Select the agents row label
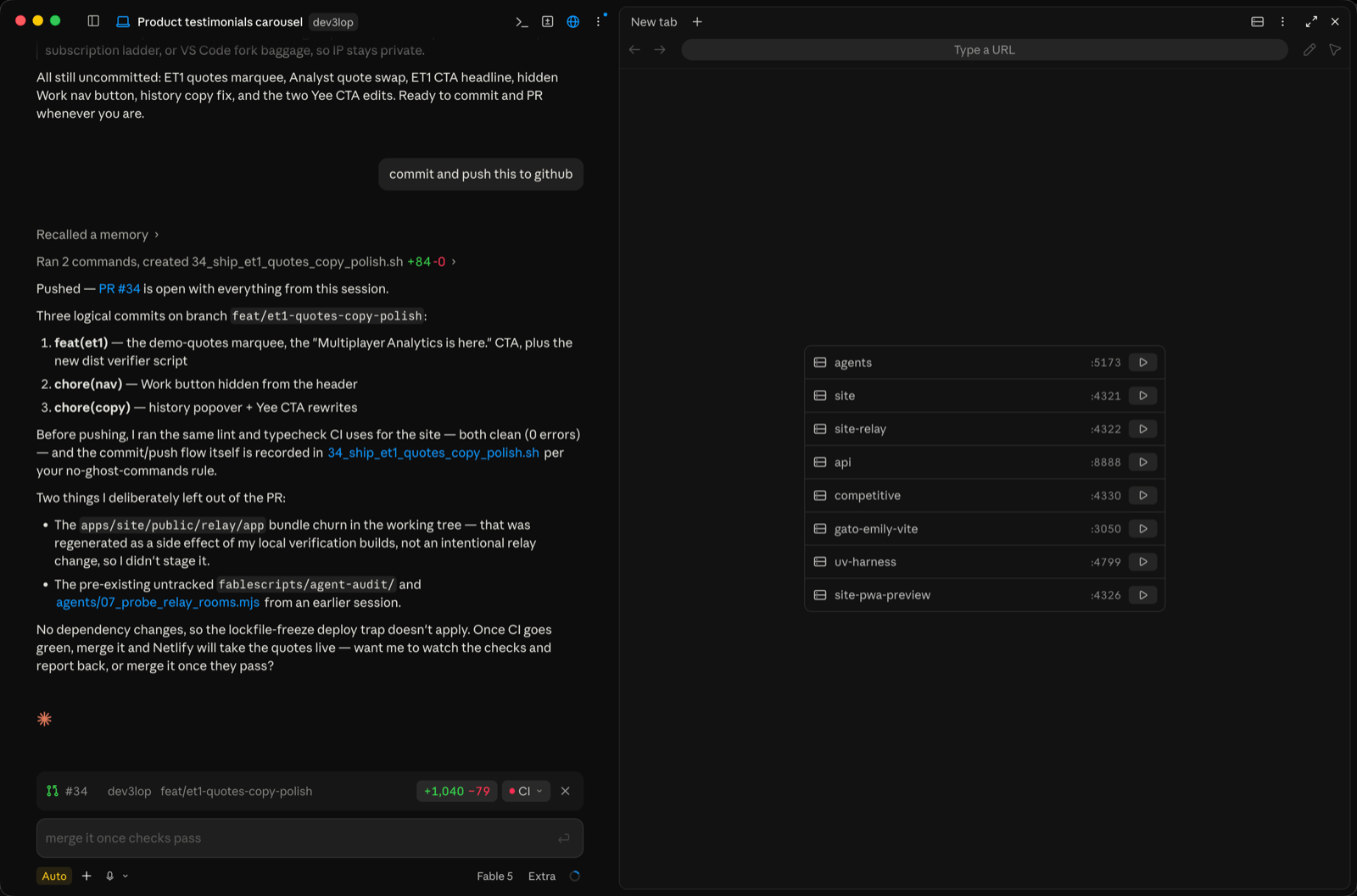The width and height of the screenshot is (1357, 896). (x=852, y=363)
